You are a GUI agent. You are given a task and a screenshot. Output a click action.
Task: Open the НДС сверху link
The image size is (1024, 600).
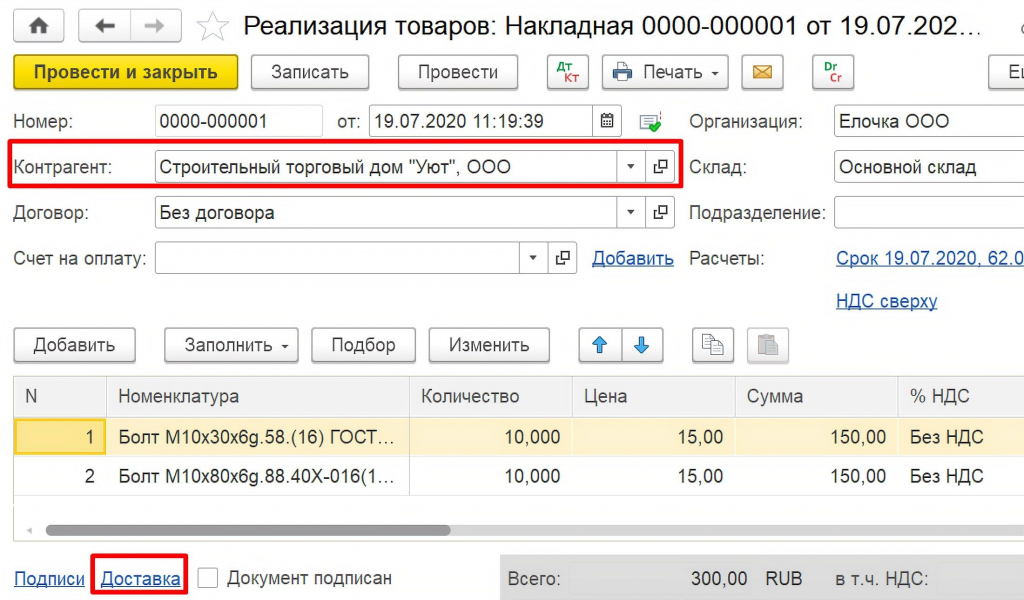click(x=886, y=301)
